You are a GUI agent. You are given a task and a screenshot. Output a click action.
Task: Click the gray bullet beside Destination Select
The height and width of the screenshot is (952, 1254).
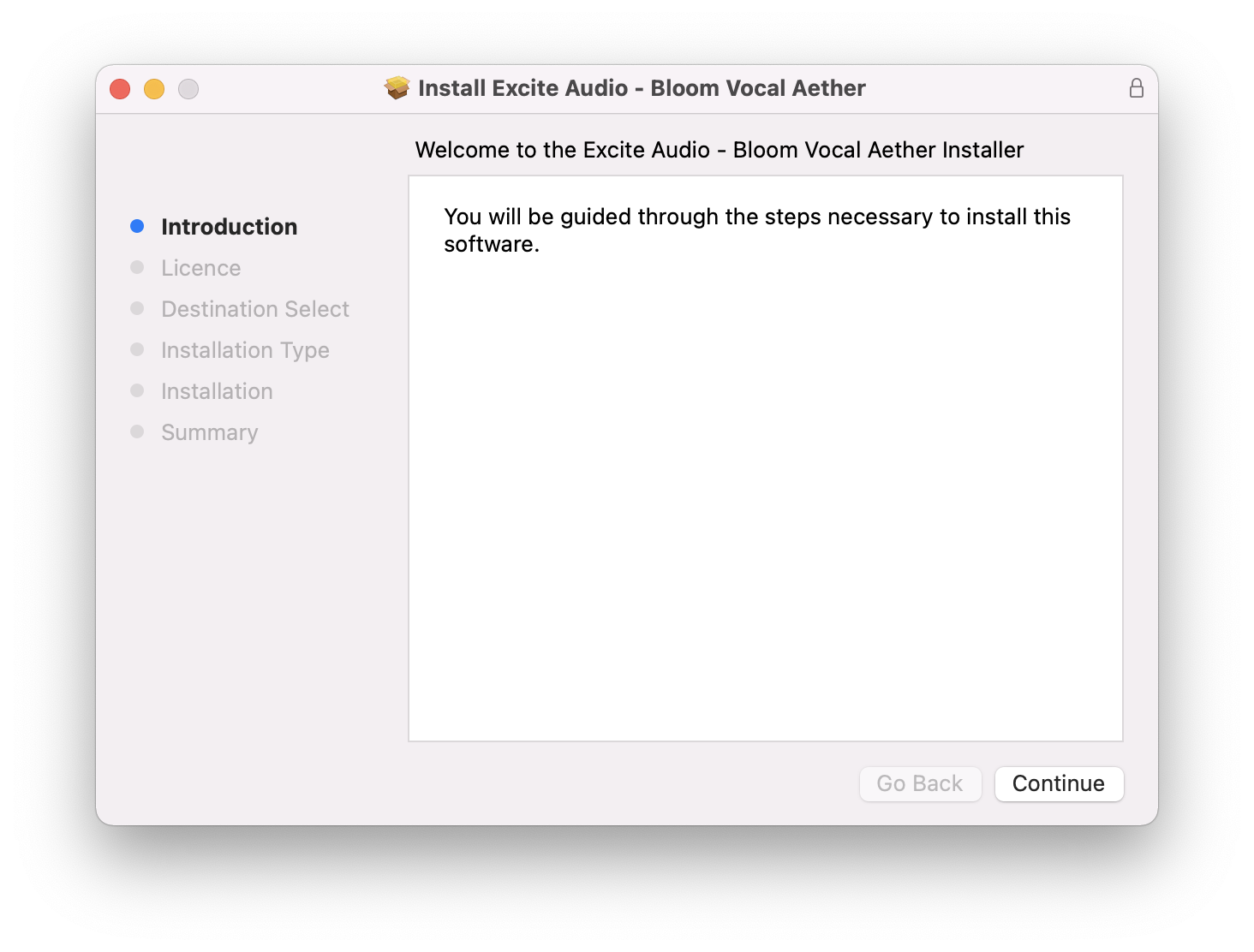pyautogui.click(x=137, y=308)
